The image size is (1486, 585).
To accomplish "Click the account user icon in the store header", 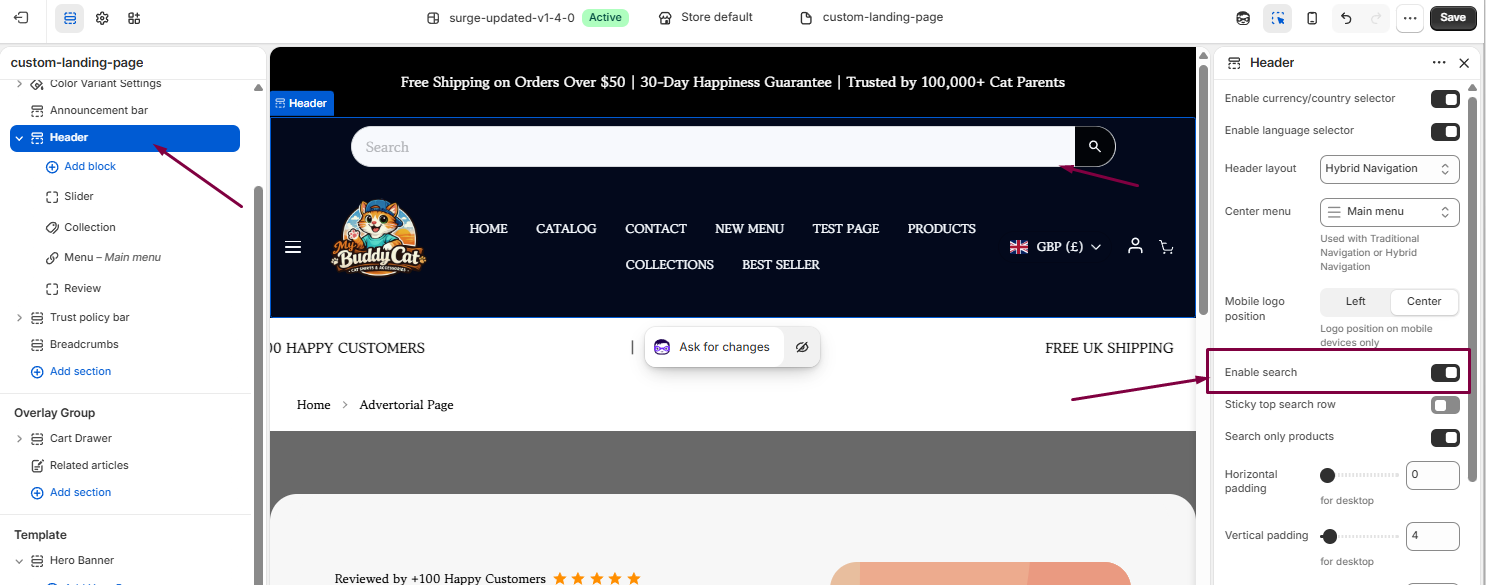I will (x=1135, y=245).
